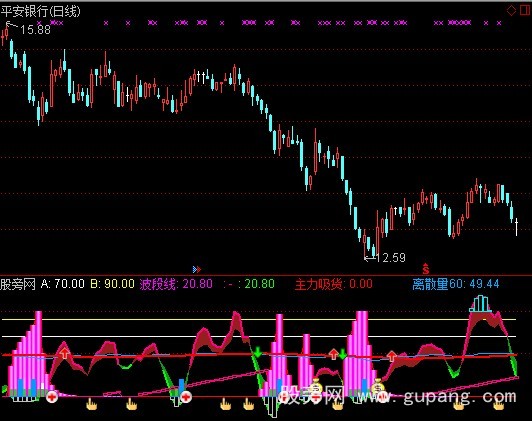The height and width of the screenshot is (421, 532).
Task: Click the indicator name 股旁网
Action: pos(18,284)
